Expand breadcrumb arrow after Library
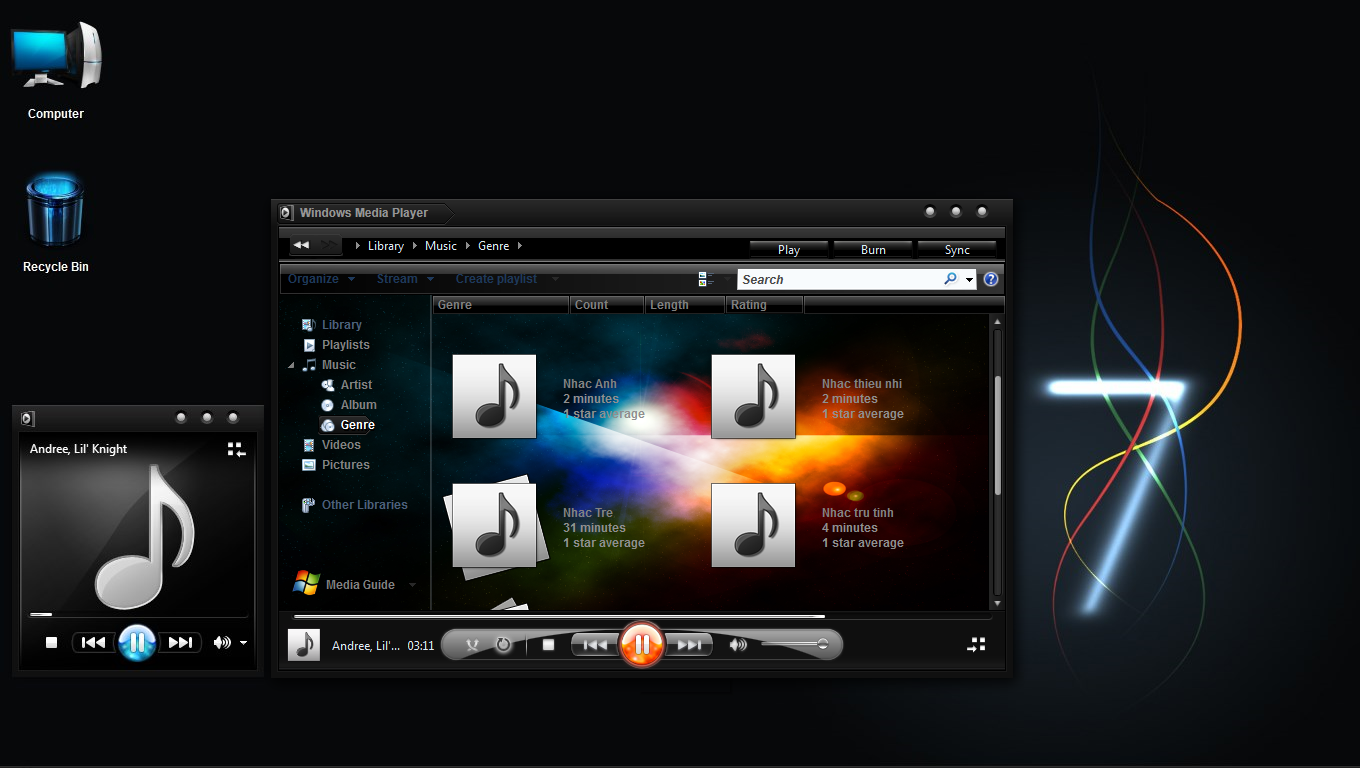 pos(414,245)
